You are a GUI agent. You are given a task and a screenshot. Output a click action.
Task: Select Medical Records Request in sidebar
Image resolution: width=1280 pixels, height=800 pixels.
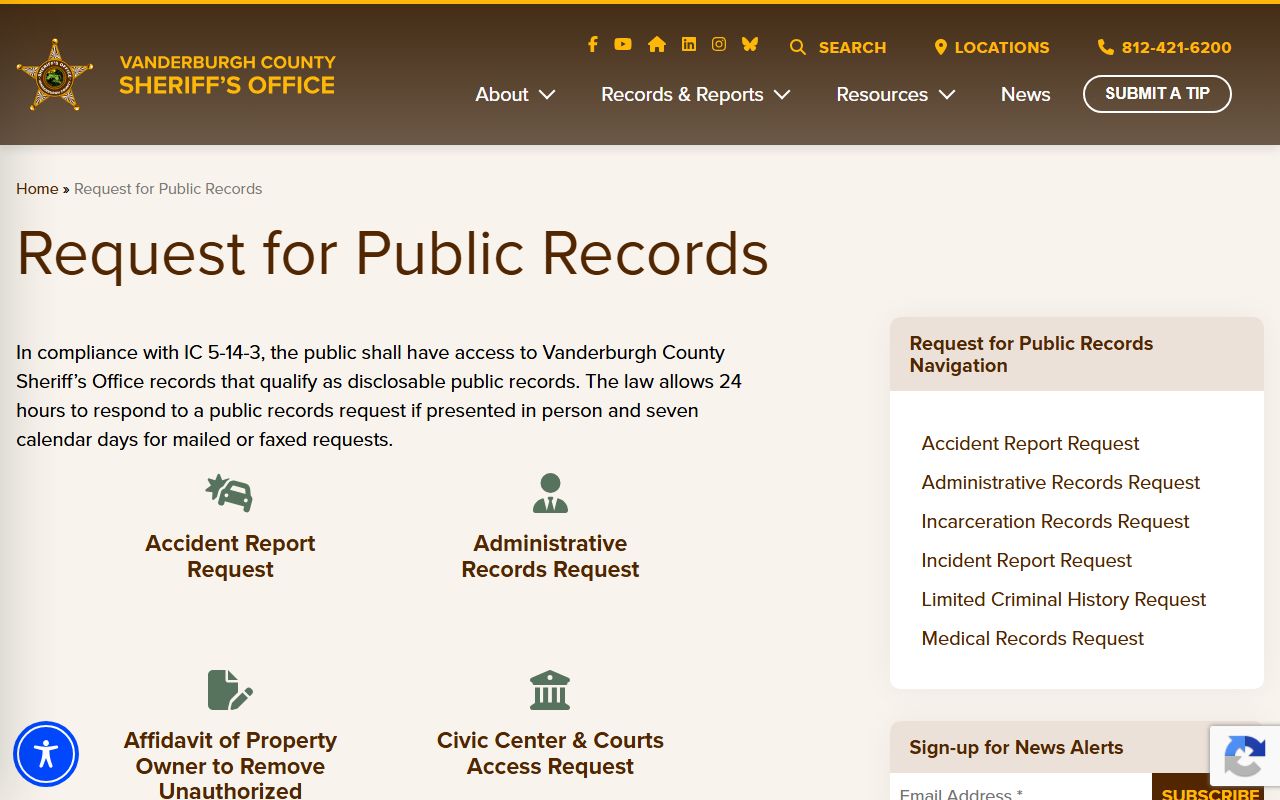tap(1032, 638)
